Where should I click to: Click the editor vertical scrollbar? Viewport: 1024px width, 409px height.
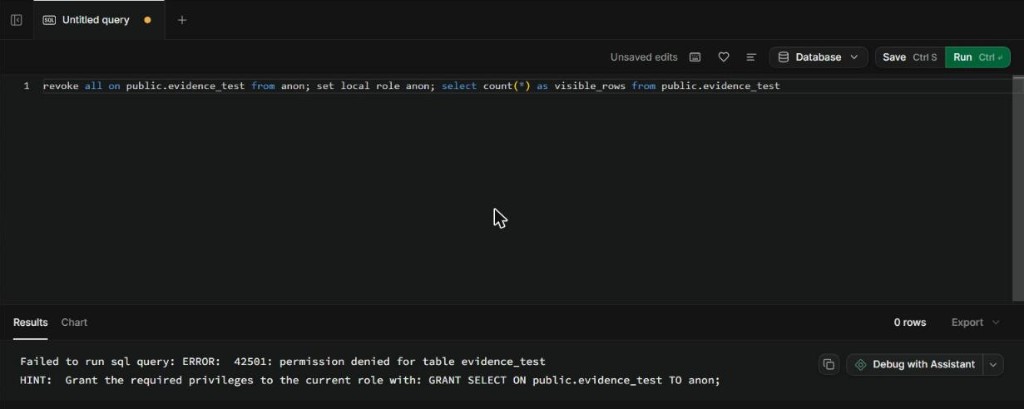coord(1017,189)
